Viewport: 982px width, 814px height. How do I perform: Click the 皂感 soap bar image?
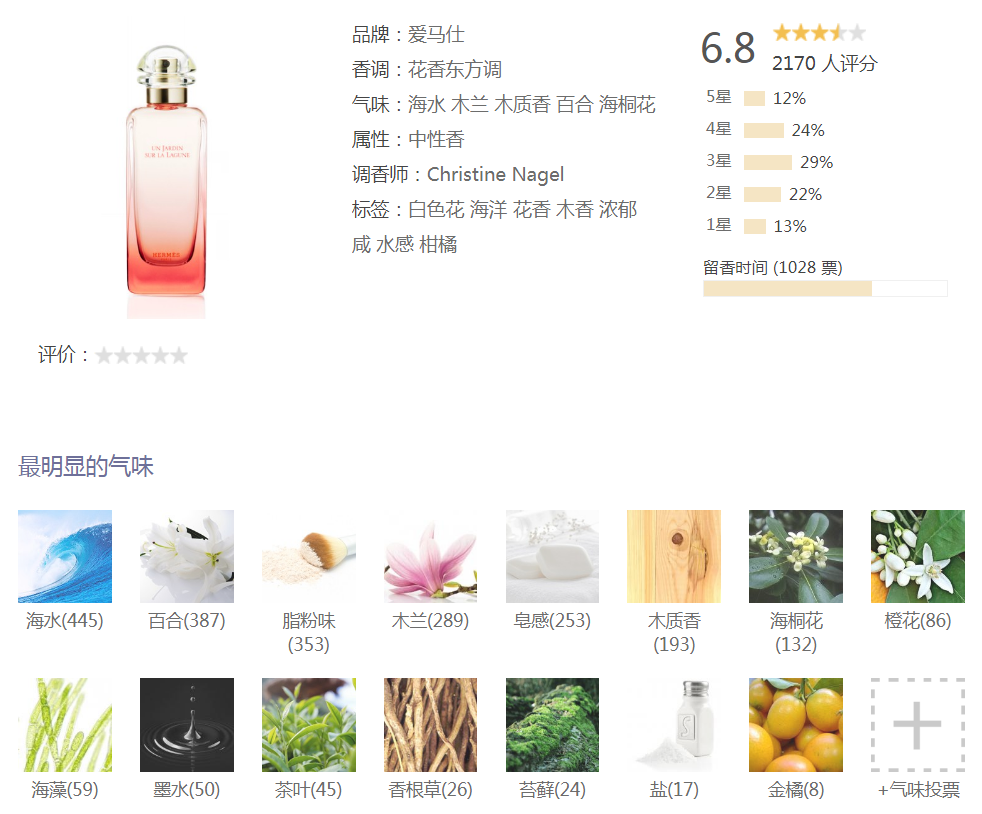[x=552, y=556]
